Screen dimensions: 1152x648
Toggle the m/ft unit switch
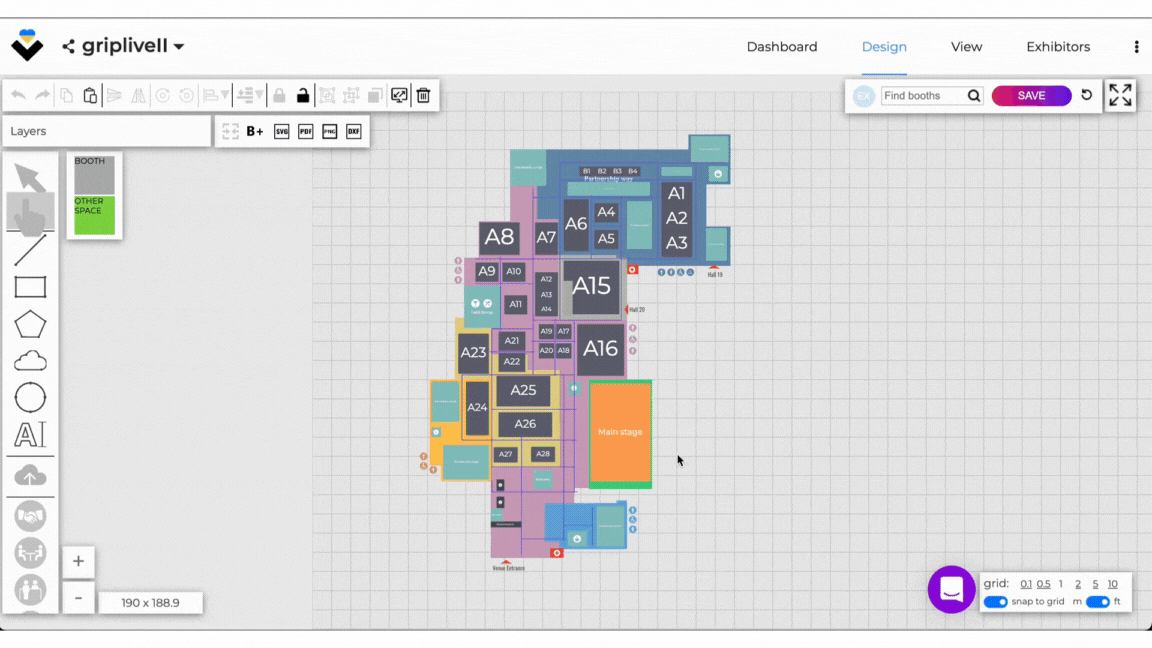click(1097, 602)
